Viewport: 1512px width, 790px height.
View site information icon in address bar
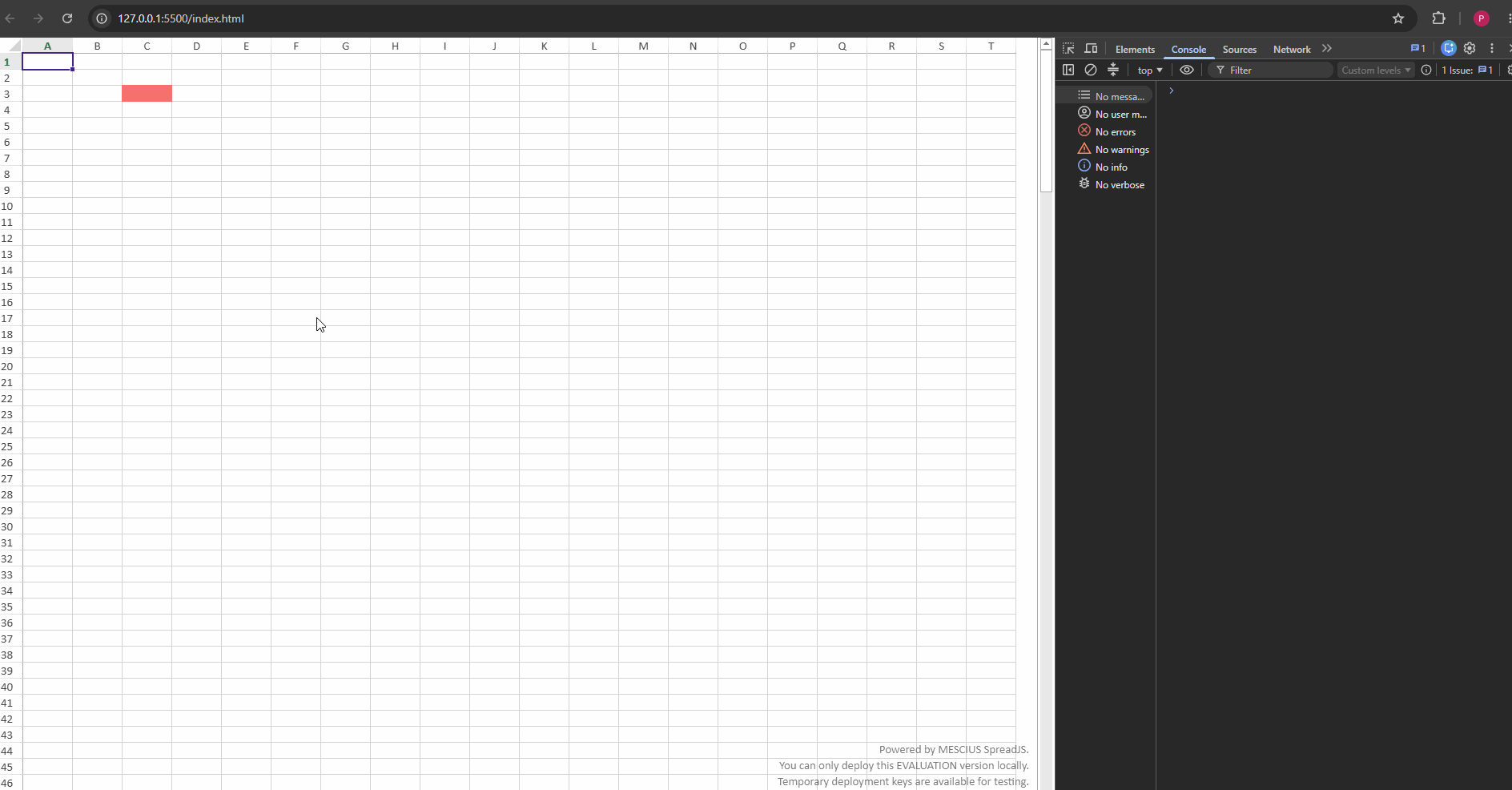coord(102,18)
